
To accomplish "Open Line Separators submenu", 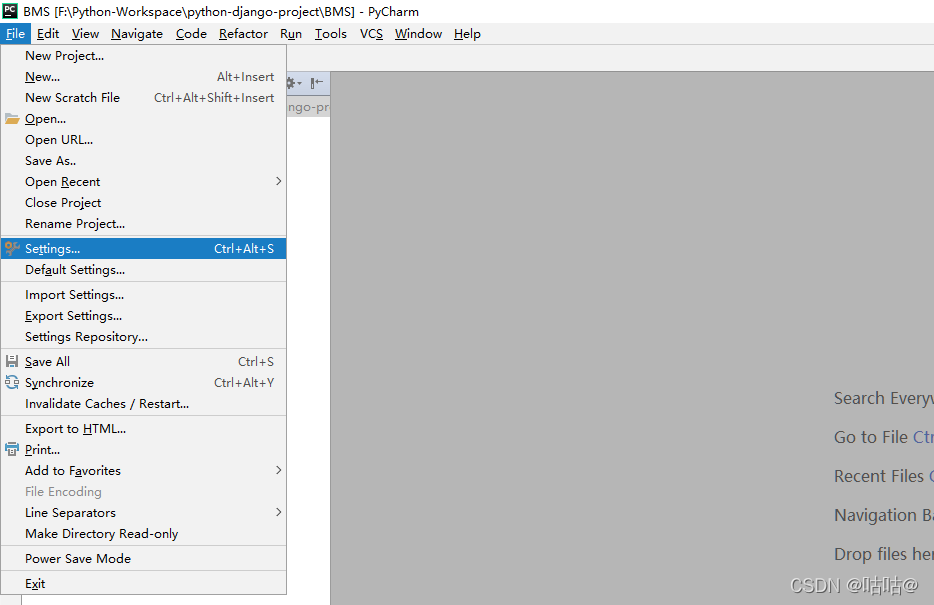I will [144, 513].
